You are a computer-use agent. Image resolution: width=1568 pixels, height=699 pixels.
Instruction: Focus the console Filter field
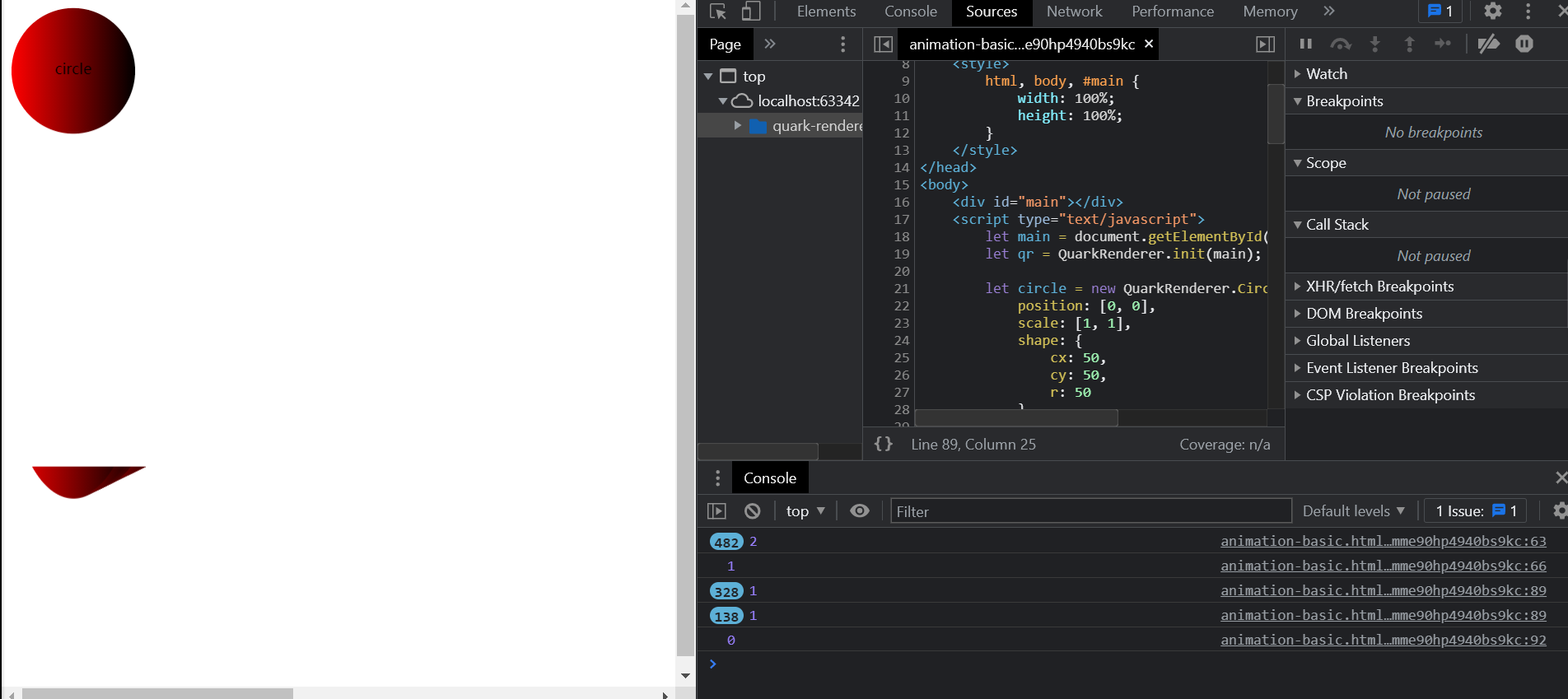coord(1091,511)
